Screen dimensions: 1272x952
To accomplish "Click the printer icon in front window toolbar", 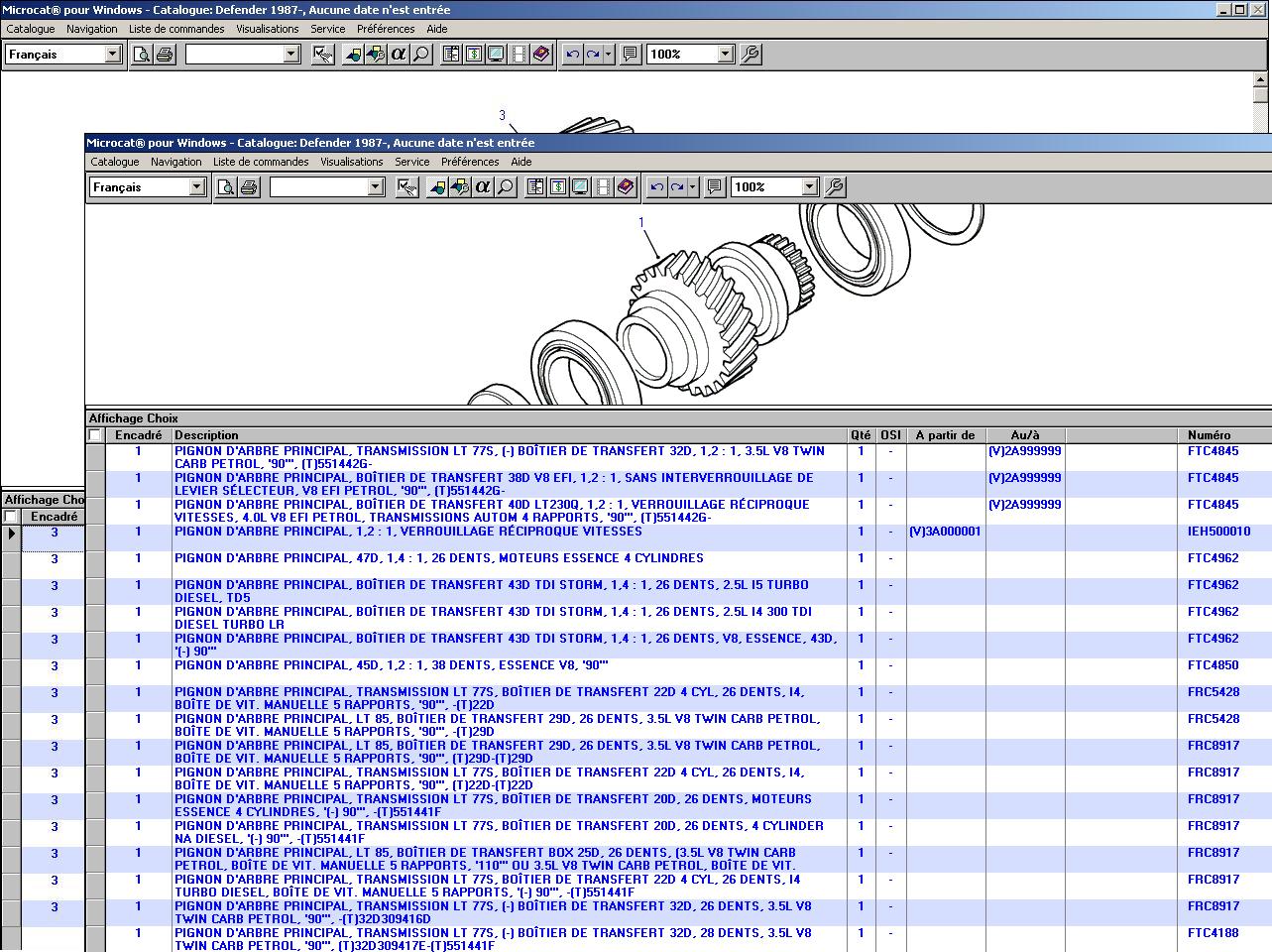I will click(x=249, y=187).
